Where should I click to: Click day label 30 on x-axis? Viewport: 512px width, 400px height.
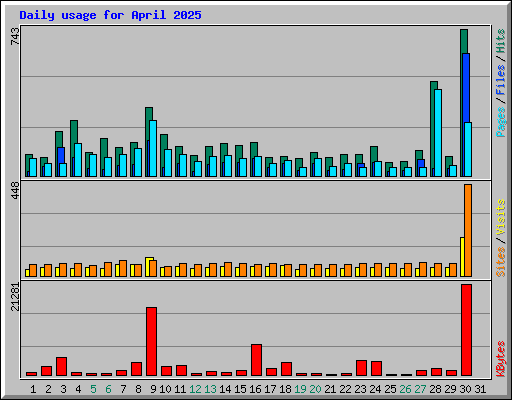coord(465,389)
